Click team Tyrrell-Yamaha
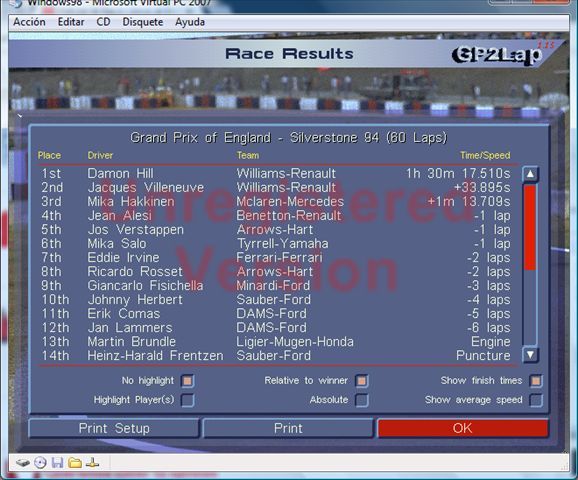This screenshot has height=480, width=578. (x=282, y=243)
